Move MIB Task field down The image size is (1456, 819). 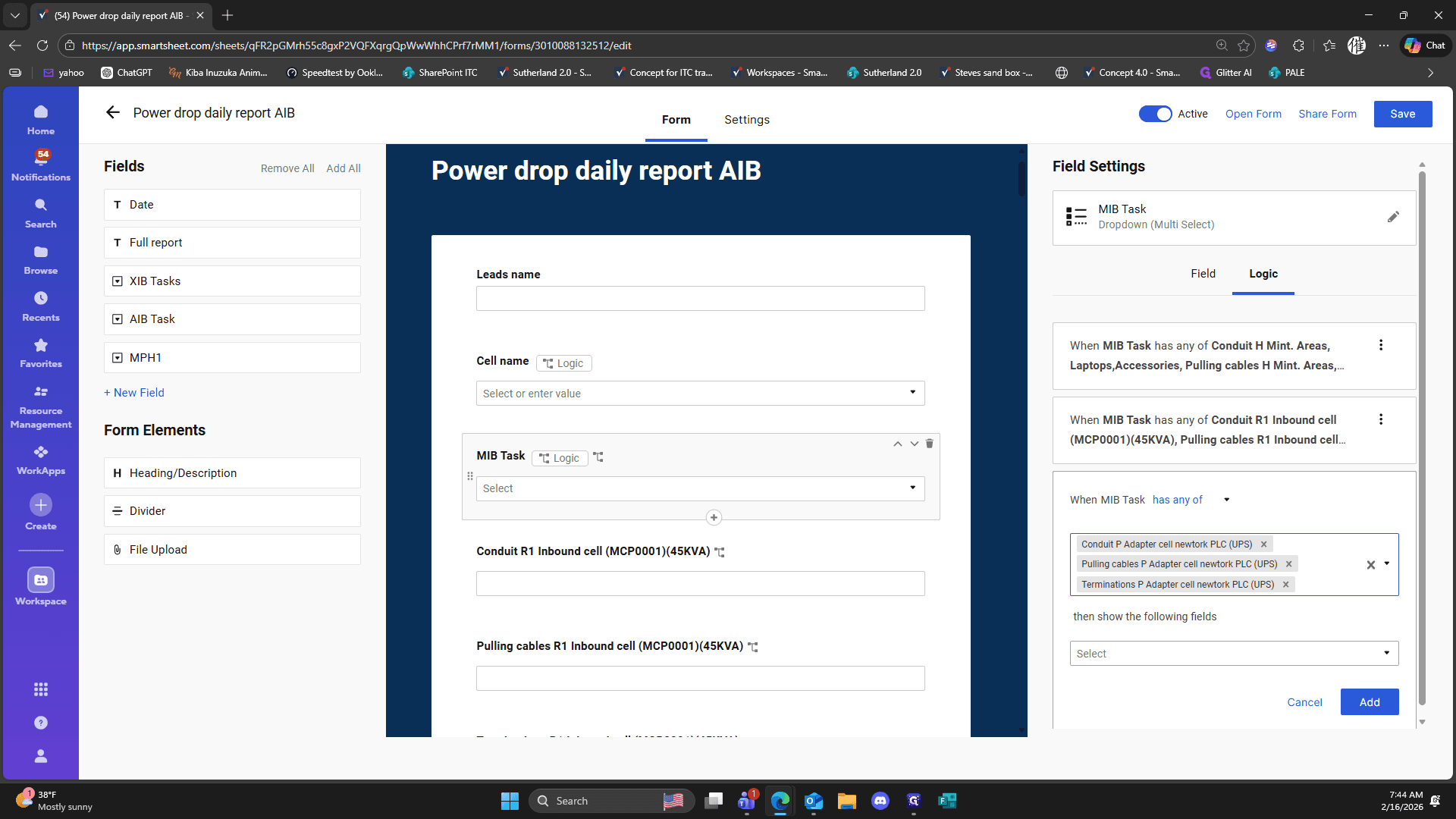pyautogui.click(x=915, y=444)
